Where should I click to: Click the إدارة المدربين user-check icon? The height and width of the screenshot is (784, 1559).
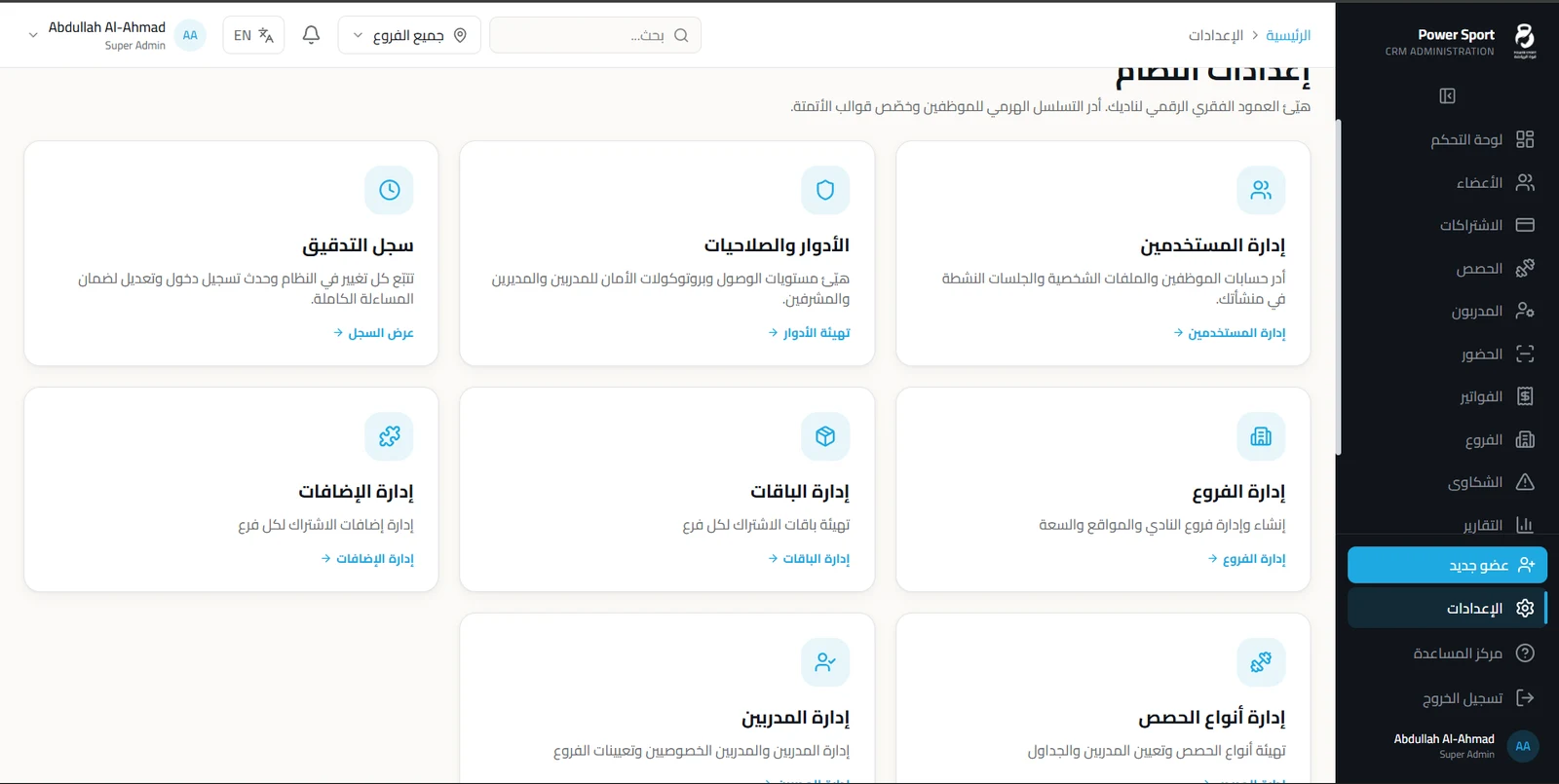[x=825, y=662]
